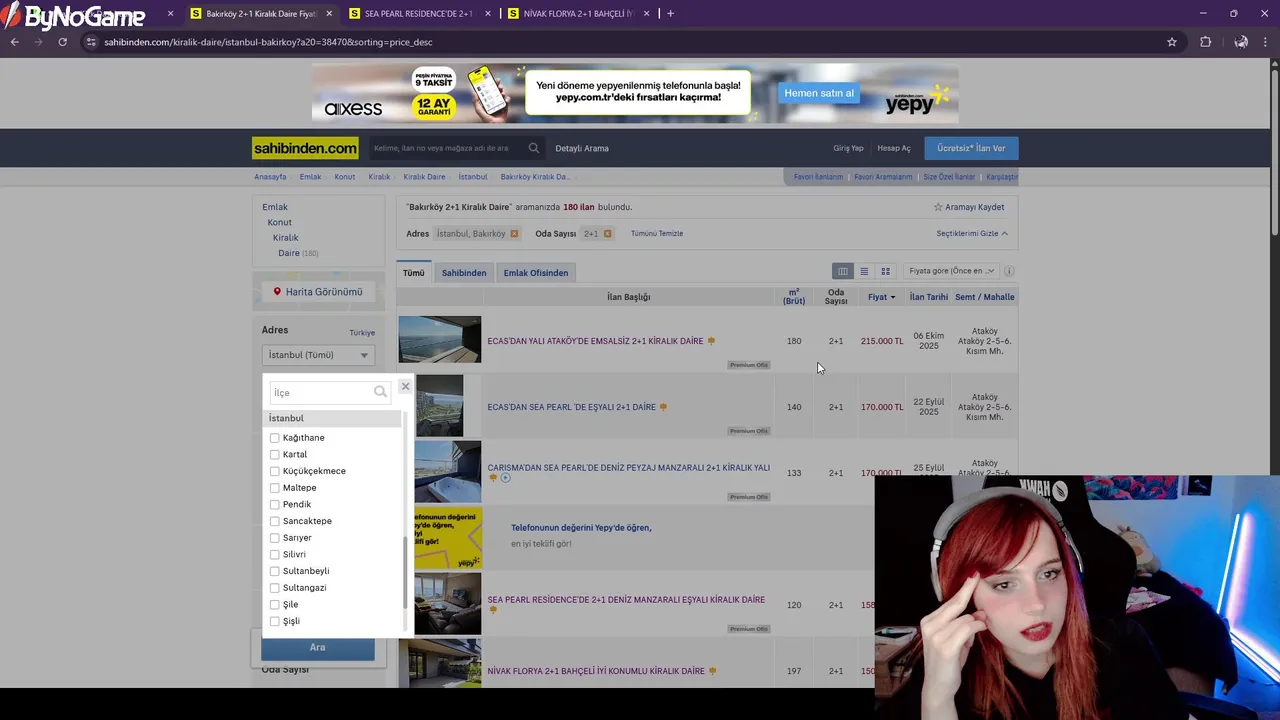Click the Favori İlanlarım link
1280x720 pixels.
click(x=818, y=177)
